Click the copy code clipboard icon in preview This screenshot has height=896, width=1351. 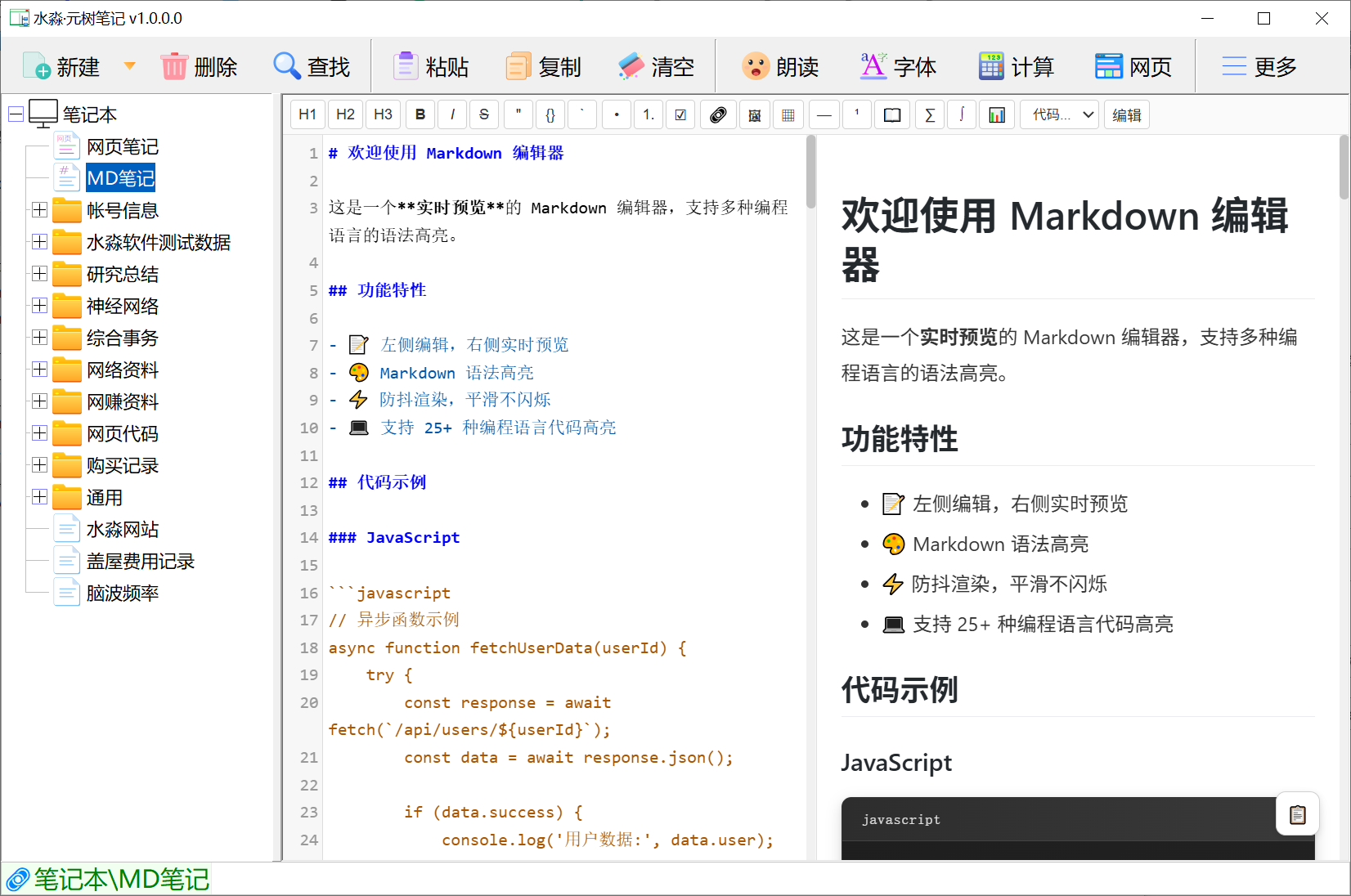[1297, 814]
